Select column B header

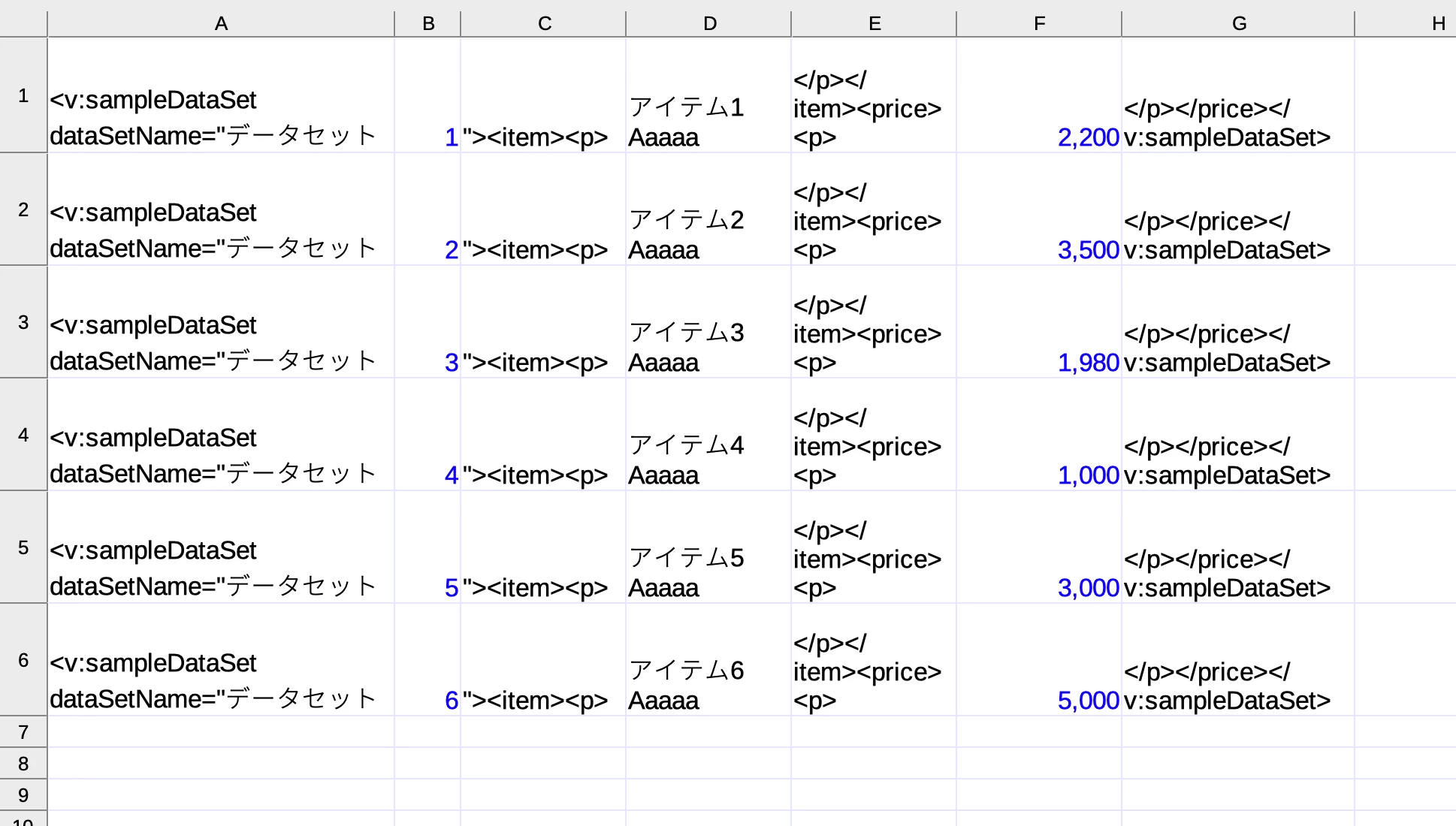[427, 23]
